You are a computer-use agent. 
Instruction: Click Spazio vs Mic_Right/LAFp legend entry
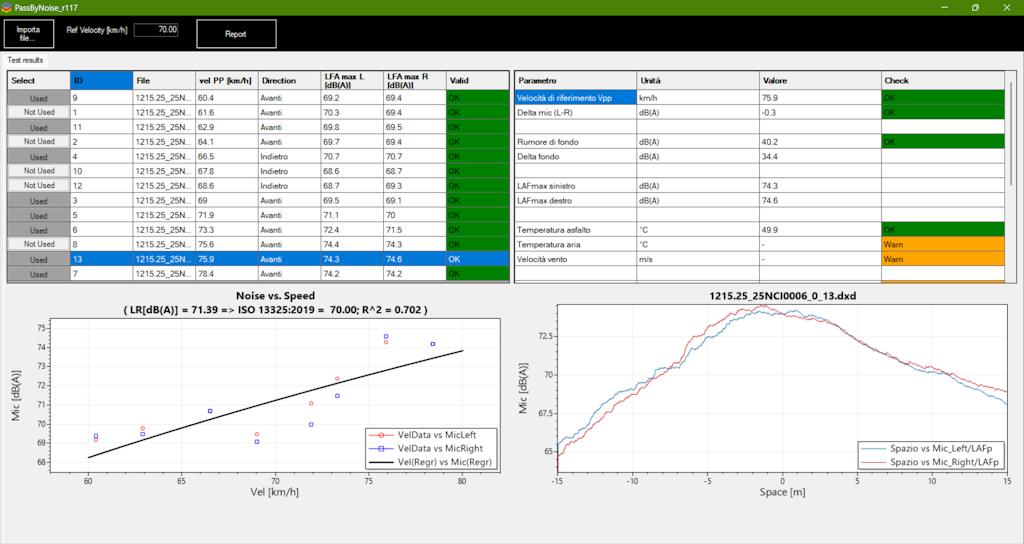pos(931,462)
